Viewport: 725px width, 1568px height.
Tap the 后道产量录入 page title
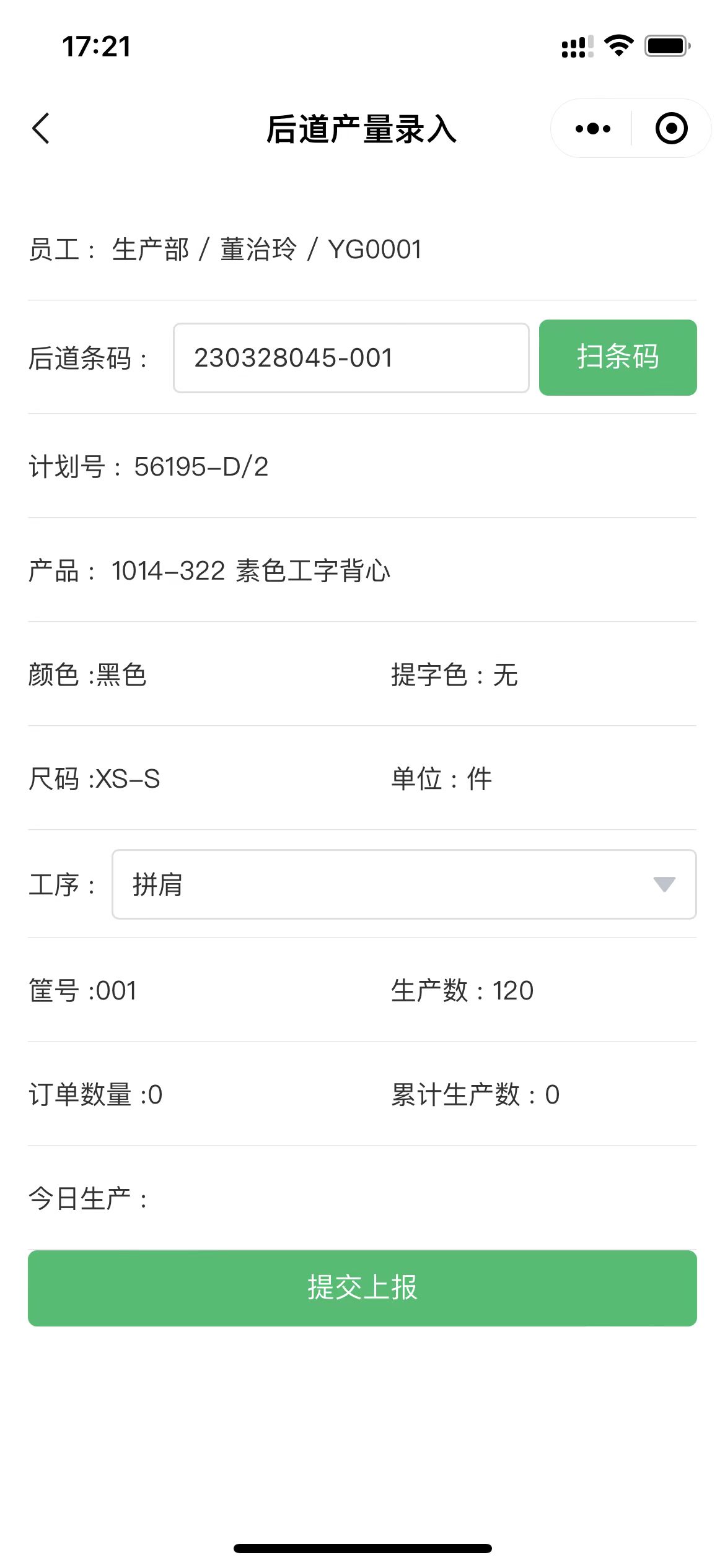[362, 129]
